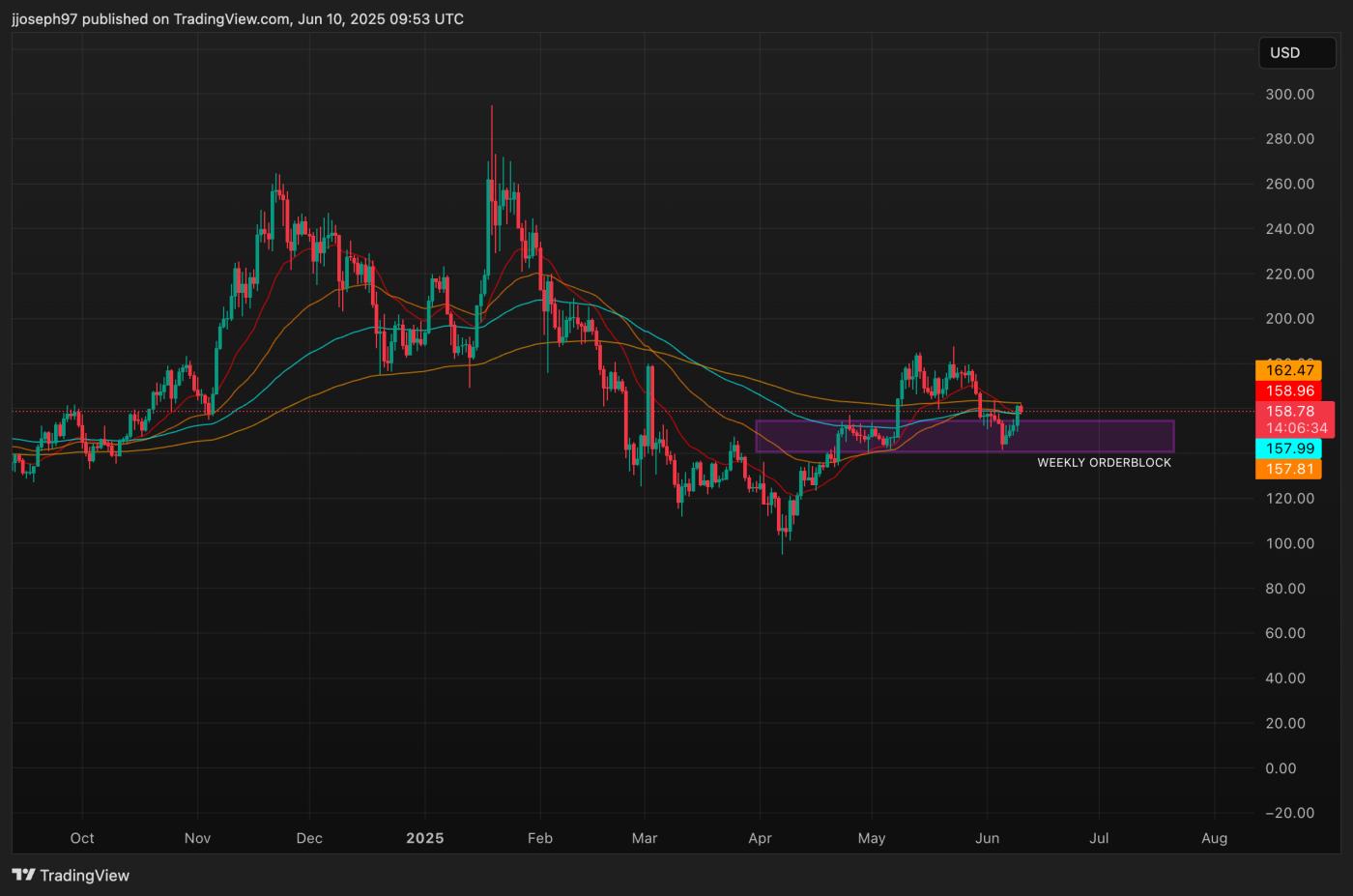Select the Feb marker on time axis

[539, 838]
